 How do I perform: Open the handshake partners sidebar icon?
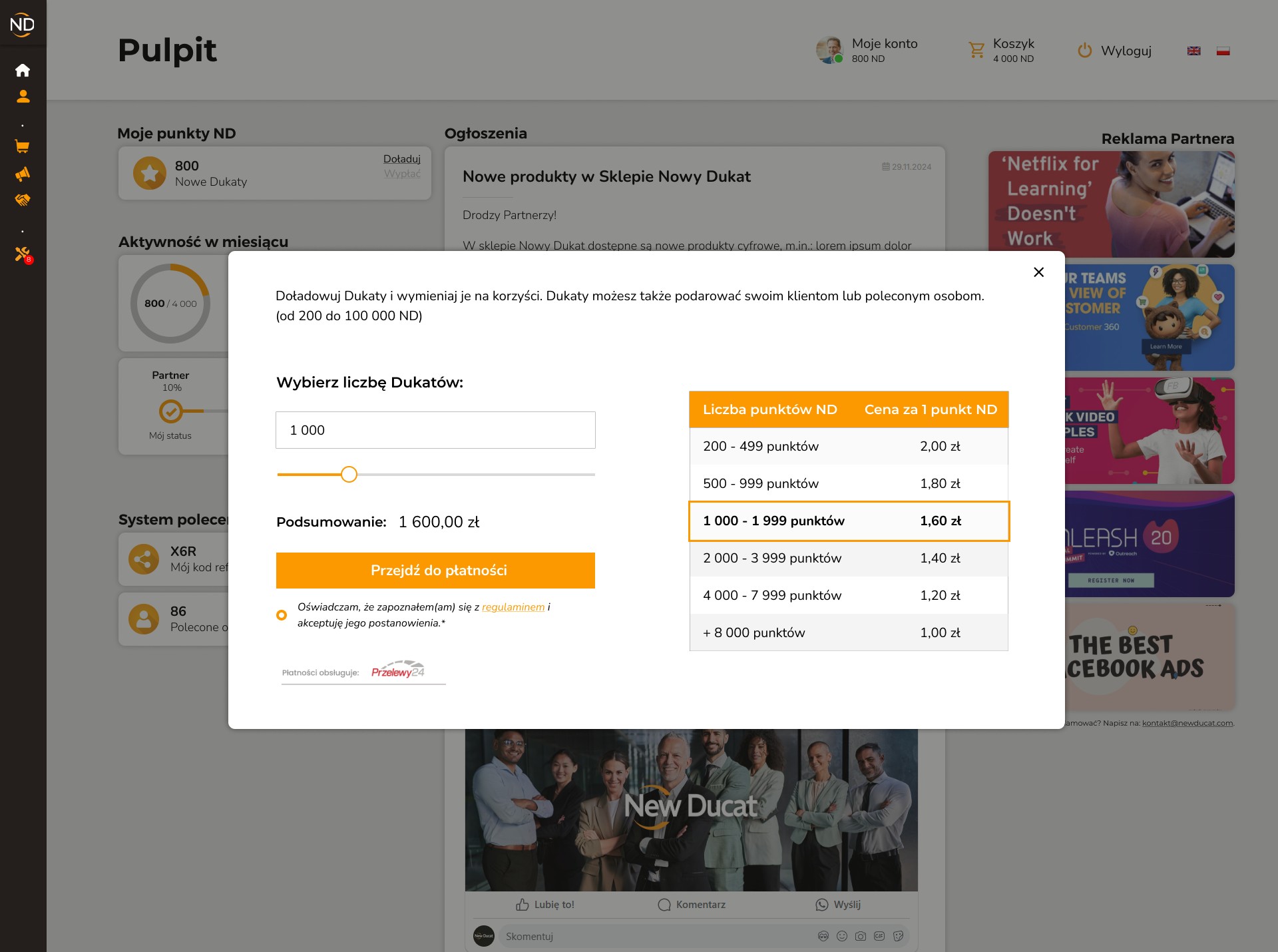pos(23,200)
